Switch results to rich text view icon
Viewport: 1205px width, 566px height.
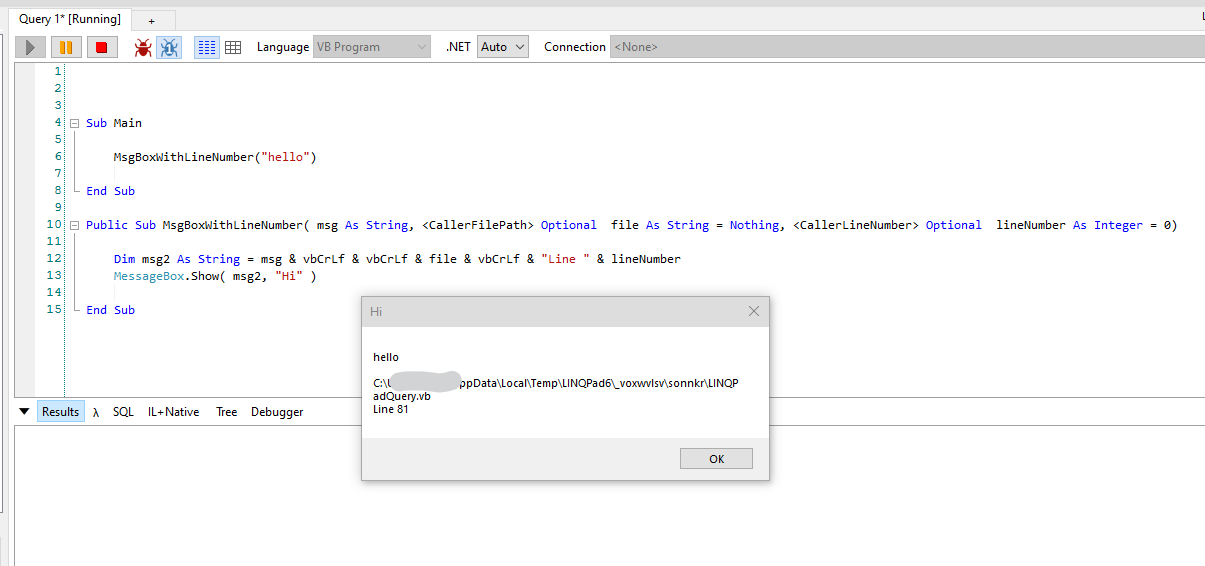[x=207, y=47]
